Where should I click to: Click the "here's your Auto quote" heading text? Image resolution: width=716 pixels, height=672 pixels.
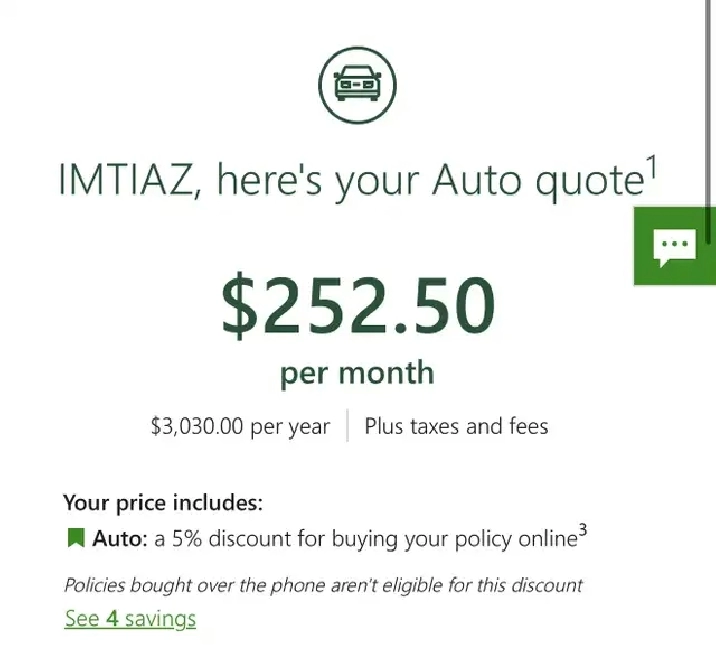pos(430,180)
